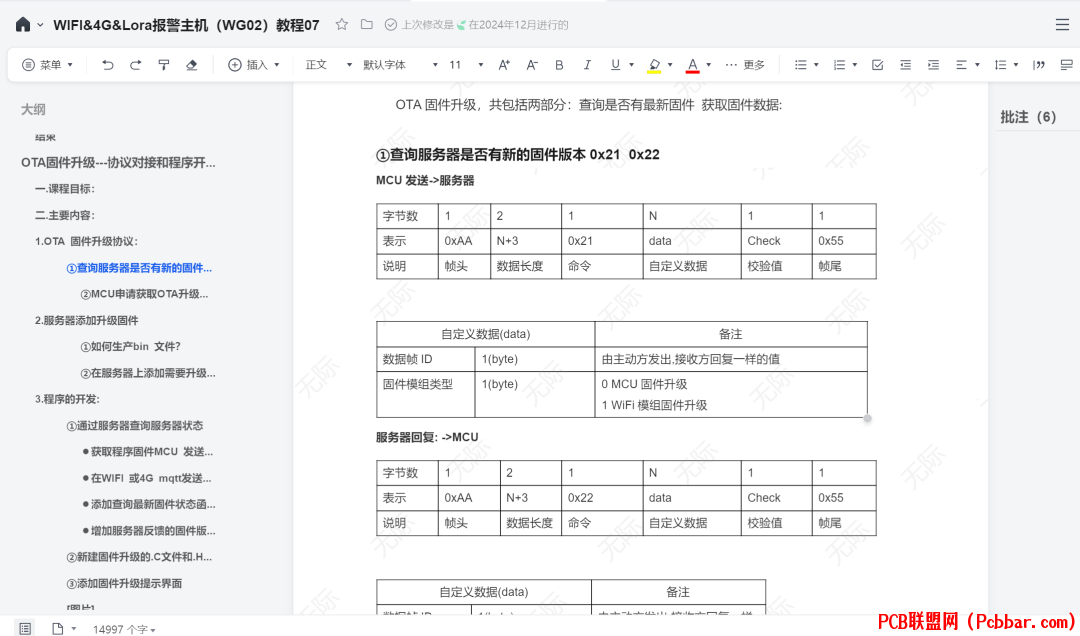Open the 正文 paragraph style dropdown
1080x636 pixels.
pyautogui.click(x=329, y=65)
